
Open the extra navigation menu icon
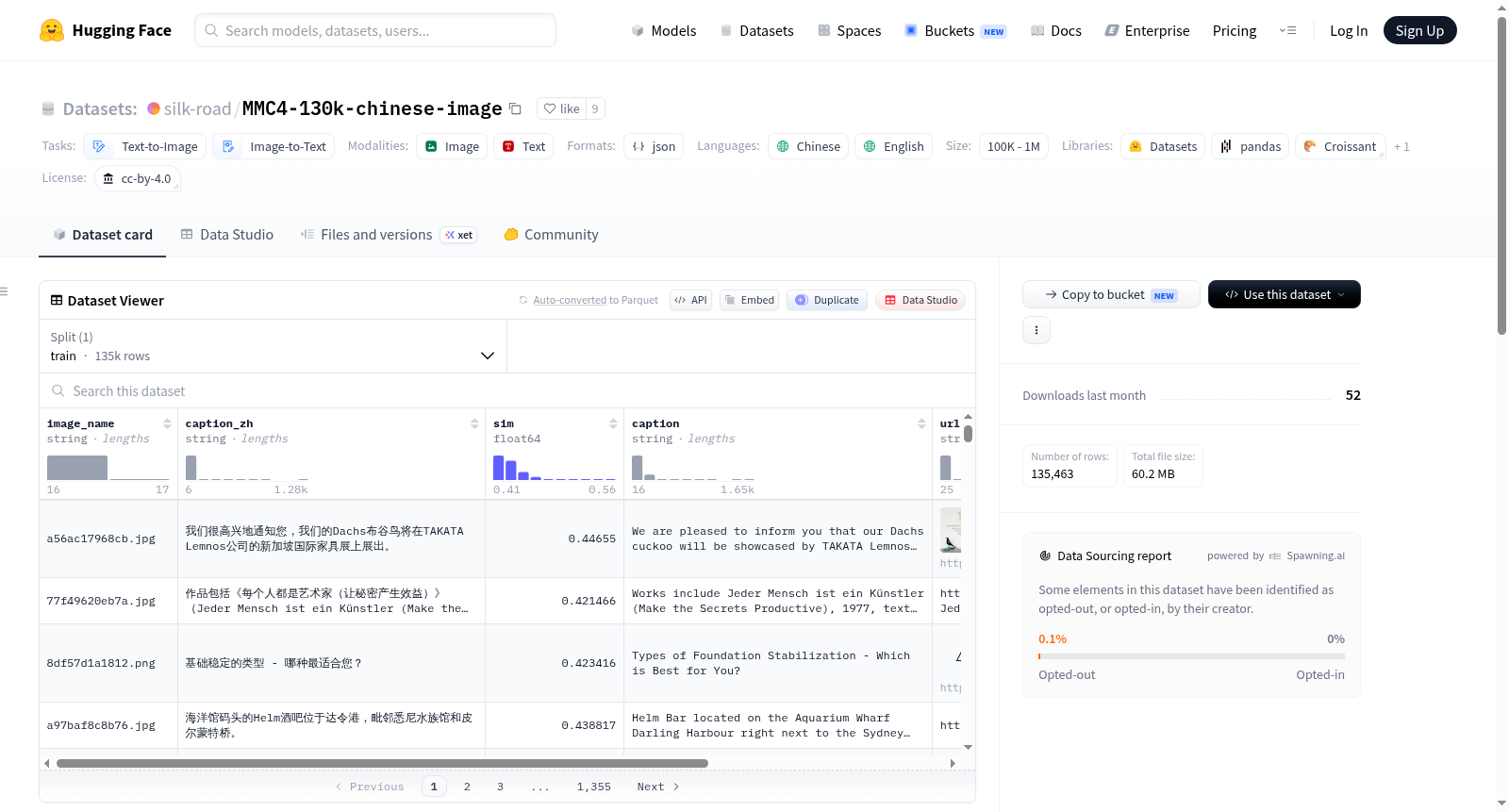pos(1287,30)
